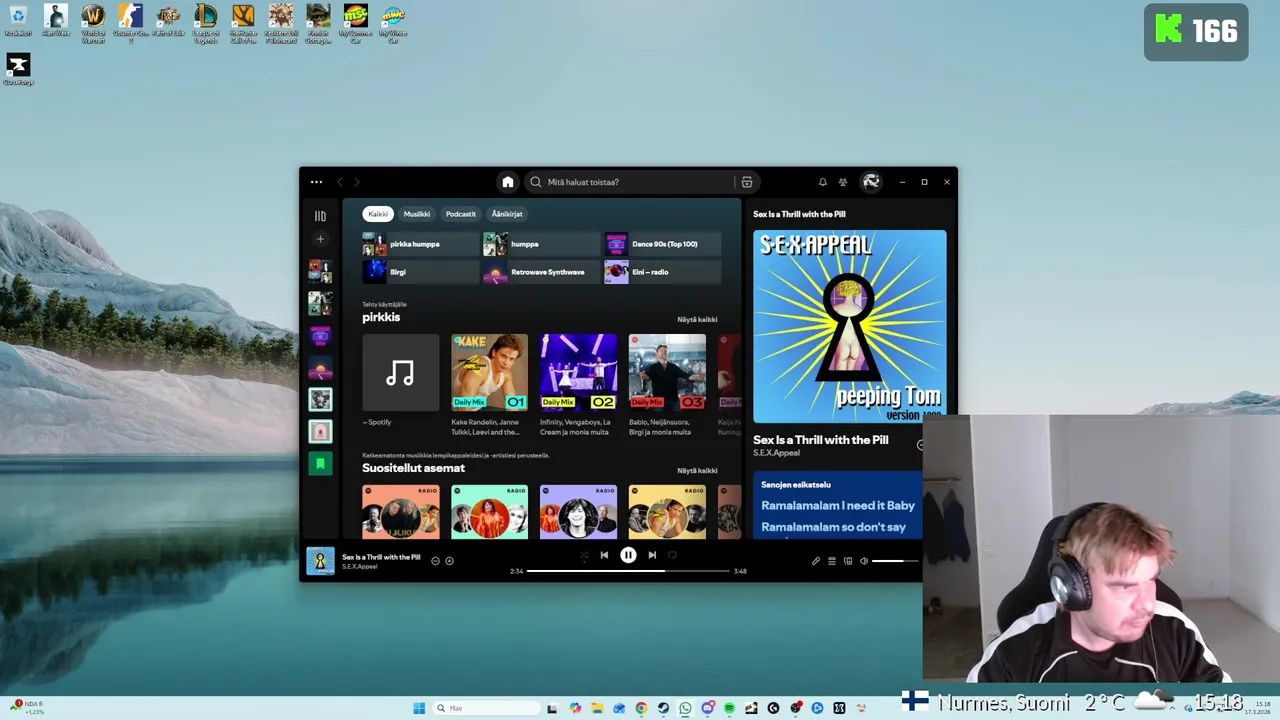Click the large S.E.X. Appeal album cover
This screenshot has height=720, width=1280.
[849, 327]
